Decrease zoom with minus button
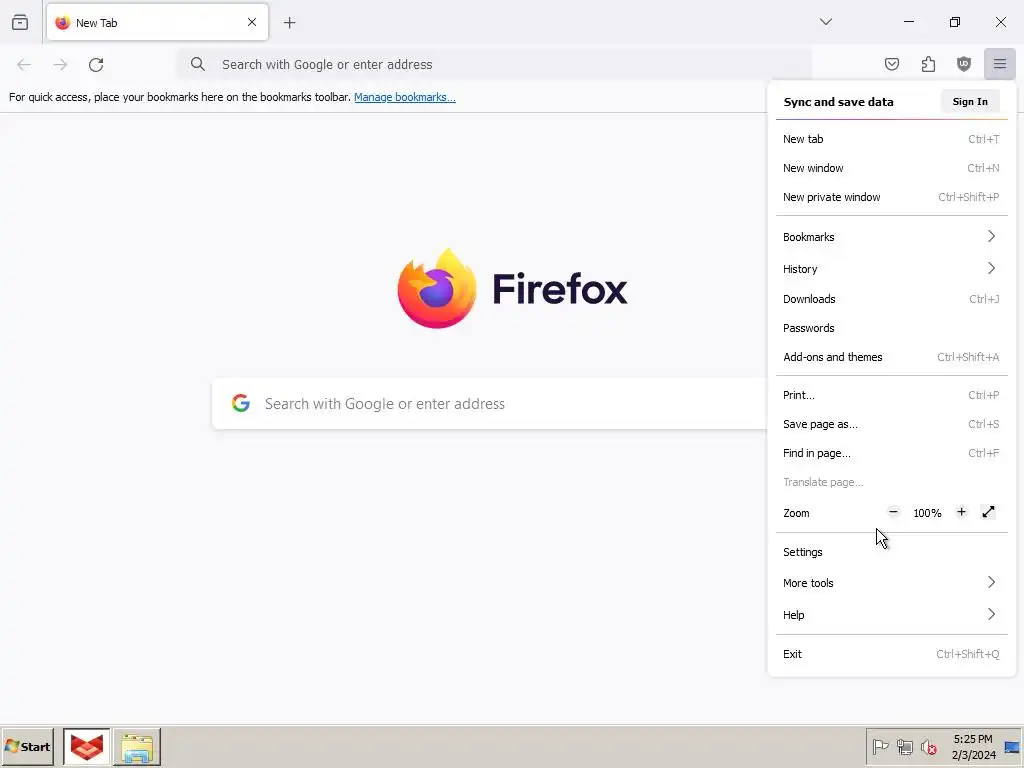The height and width of the screenshot is (768, 1024). [893, 513]
